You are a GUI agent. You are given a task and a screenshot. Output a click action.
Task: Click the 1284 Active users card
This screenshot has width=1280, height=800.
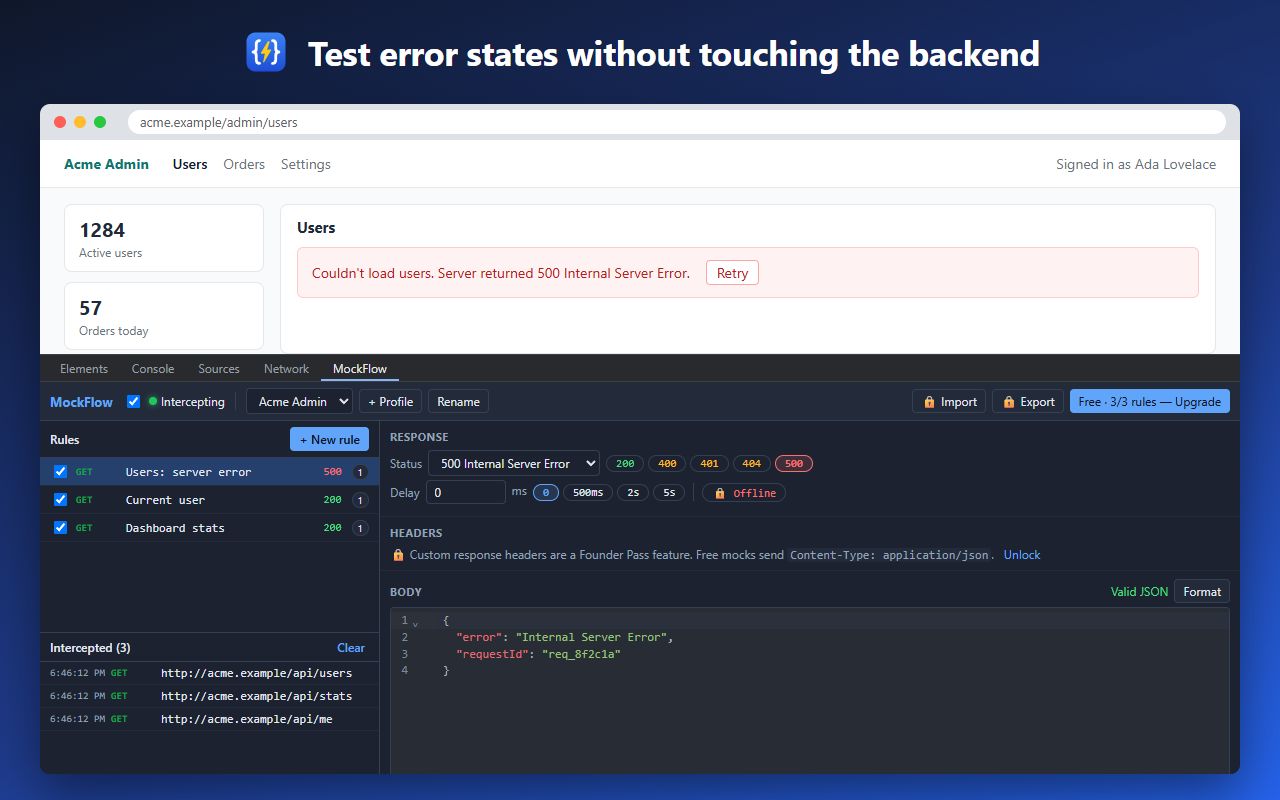pos(164,238)
